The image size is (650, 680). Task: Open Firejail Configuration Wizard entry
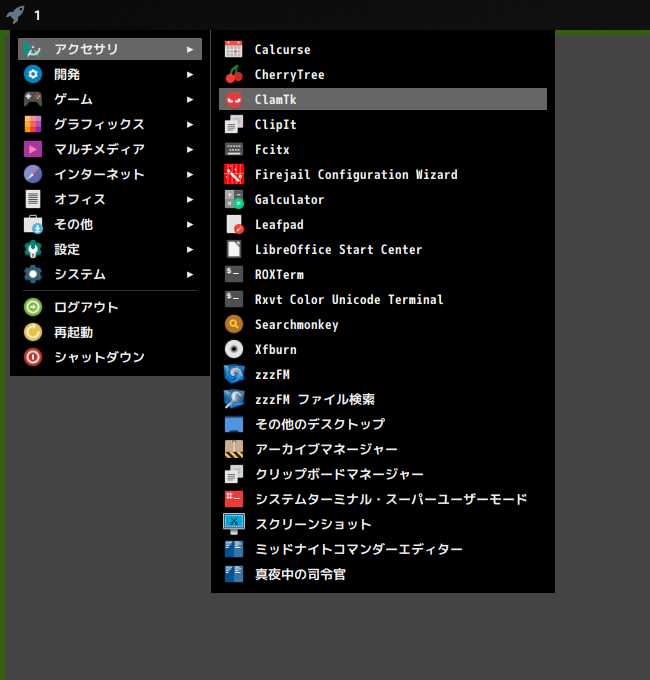coord(383,174)
